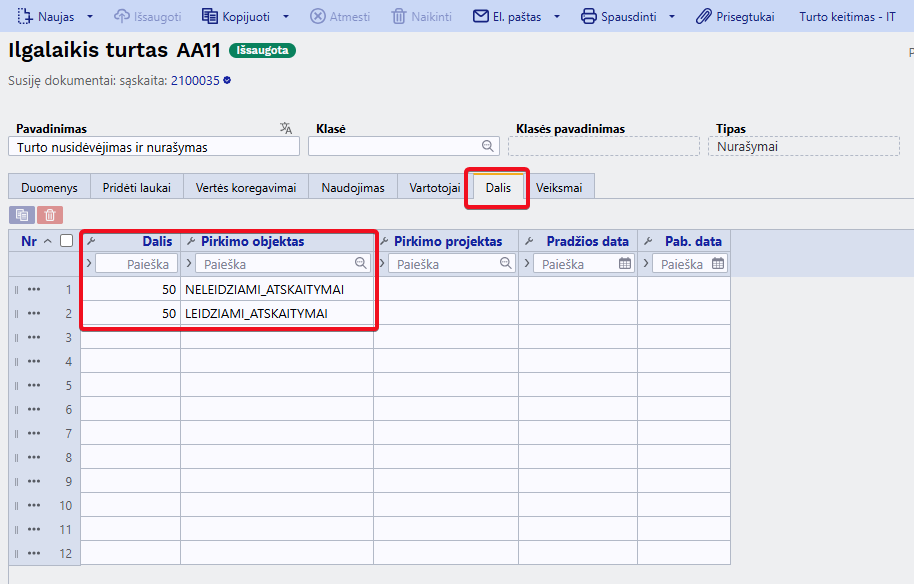Expand the El. paštas dropdown arrow
The image size is (914, 584).
coord(557,16)
